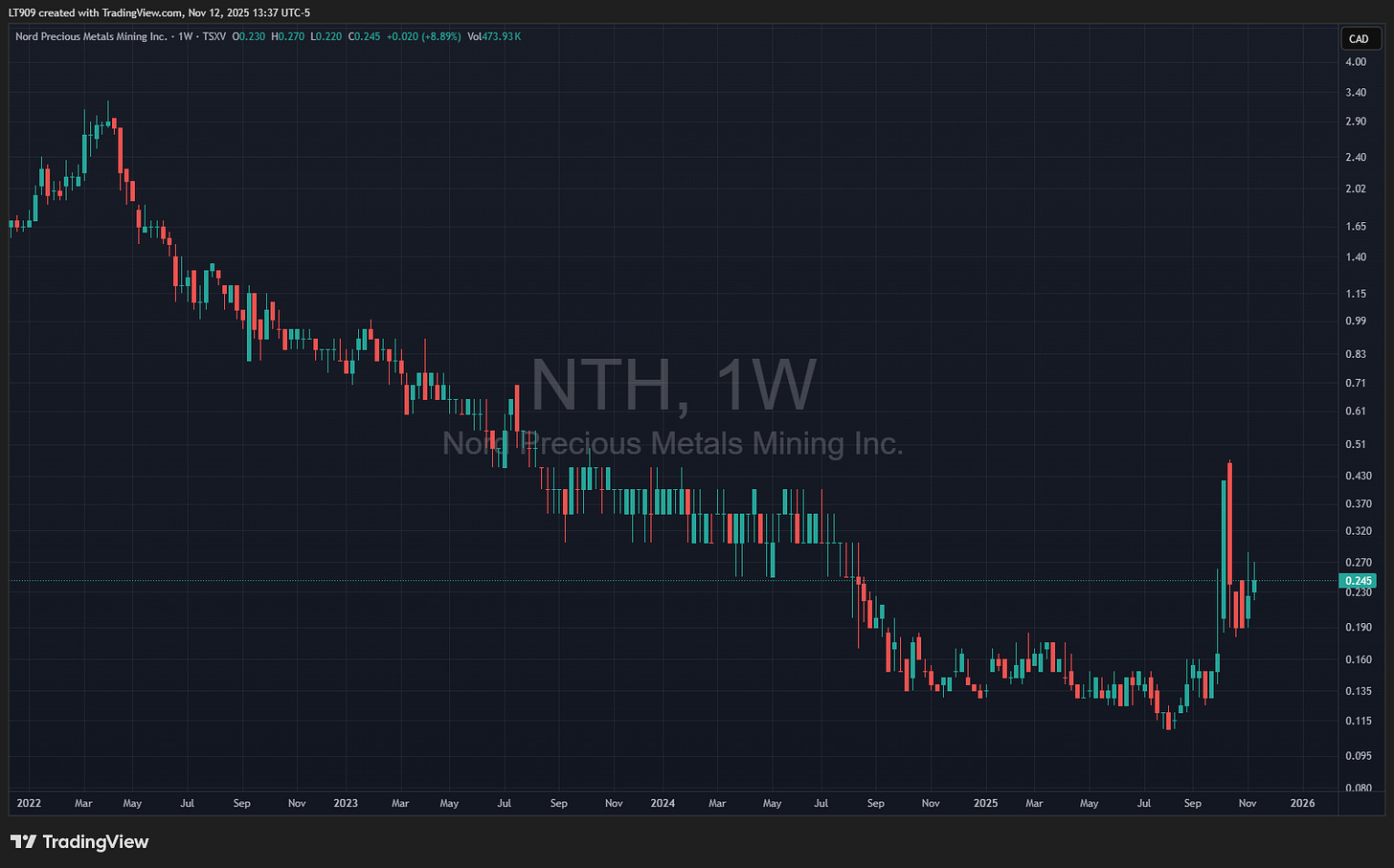Open the CAD currency selector

1359,38
